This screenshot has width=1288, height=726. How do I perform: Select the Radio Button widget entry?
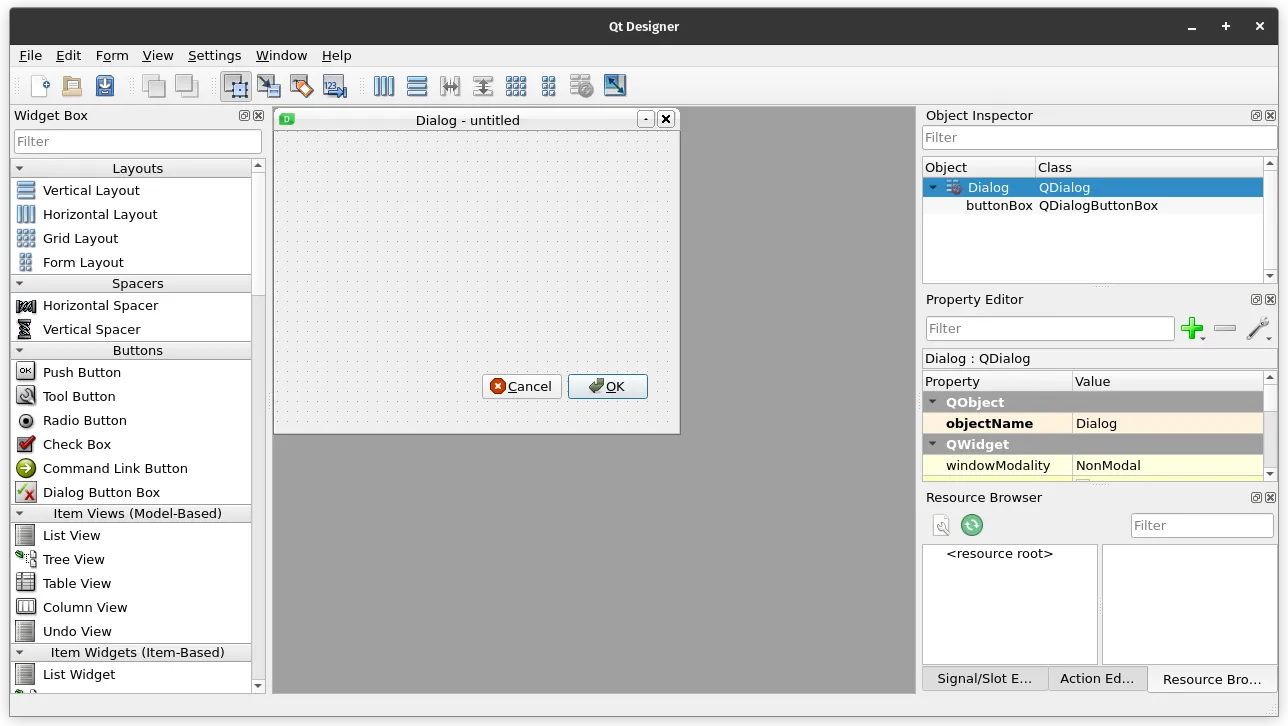point(84,420)
